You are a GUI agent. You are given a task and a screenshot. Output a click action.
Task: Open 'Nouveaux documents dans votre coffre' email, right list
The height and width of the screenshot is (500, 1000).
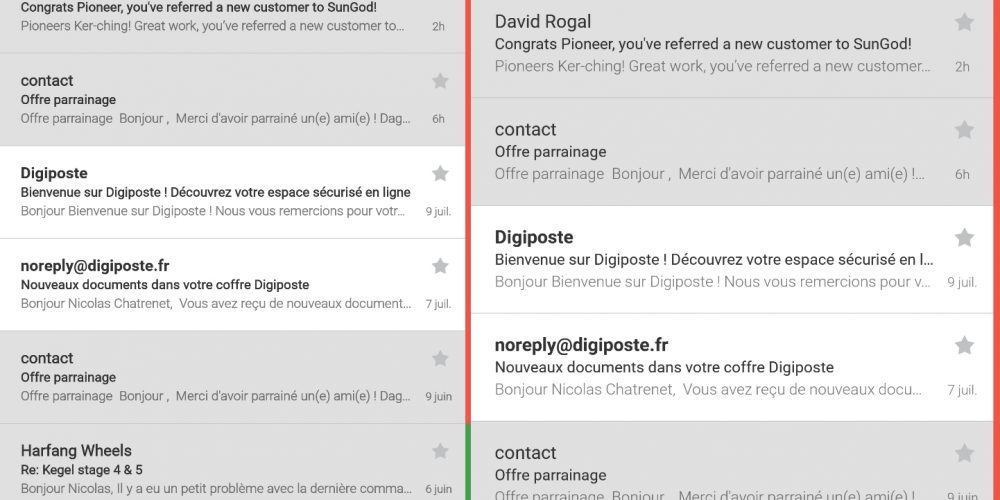coord(732,367)
